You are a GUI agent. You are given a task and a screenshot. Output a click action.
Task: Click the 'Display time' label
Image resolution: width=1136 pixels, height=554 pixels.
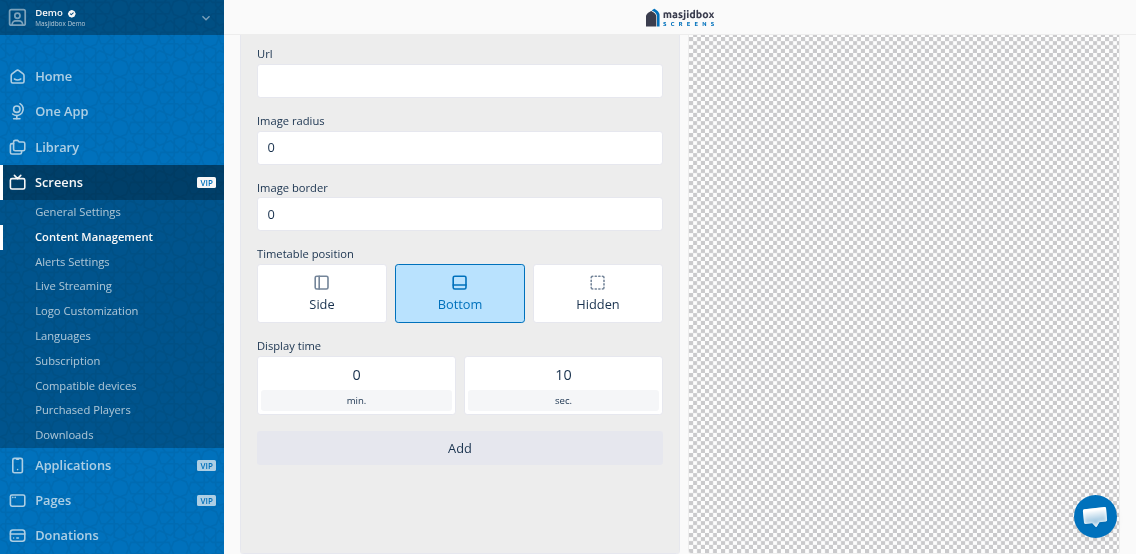tap(289, 346)
